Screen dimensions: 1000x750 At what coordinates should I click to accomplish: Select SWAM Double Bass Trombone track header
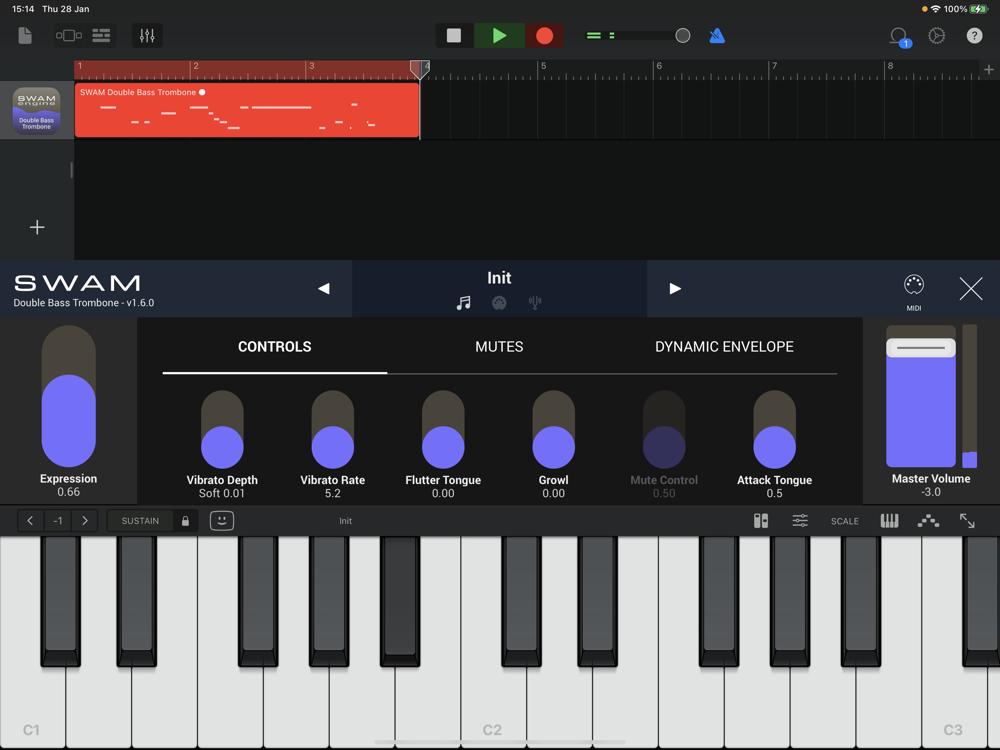click(37, 110)
